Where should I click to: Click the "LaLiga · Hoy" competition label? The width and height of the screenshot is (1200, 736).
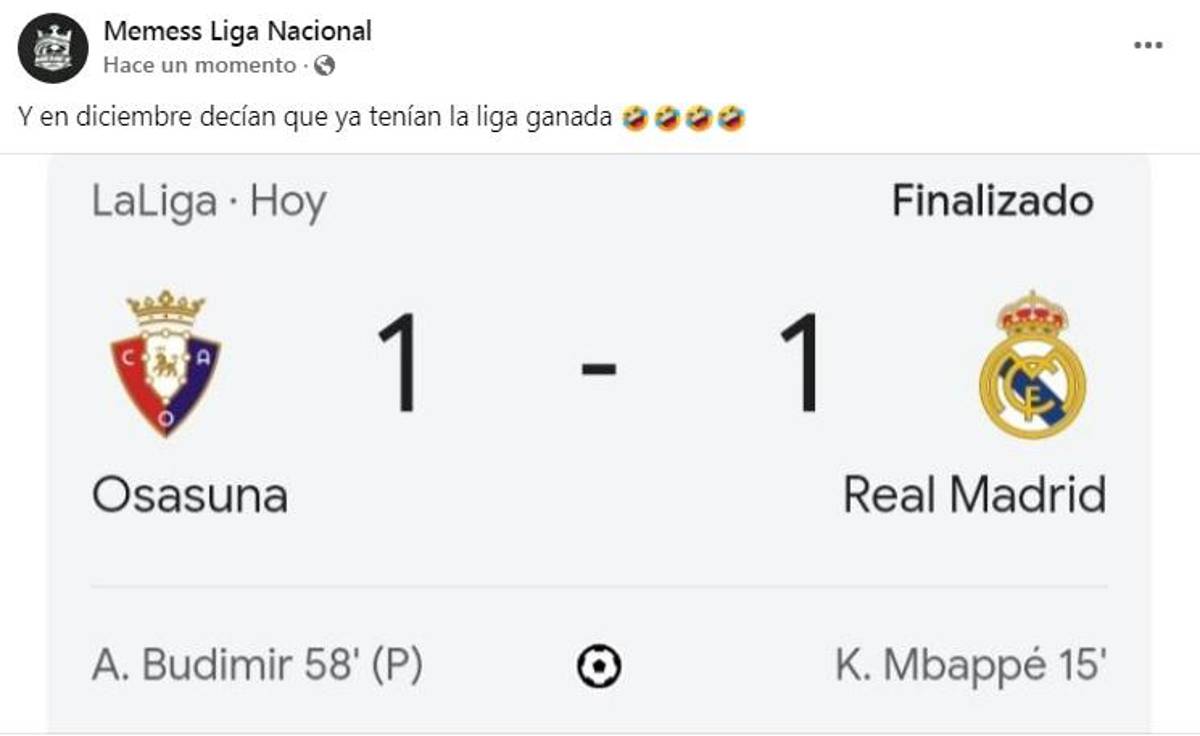(x=209, y=202)
